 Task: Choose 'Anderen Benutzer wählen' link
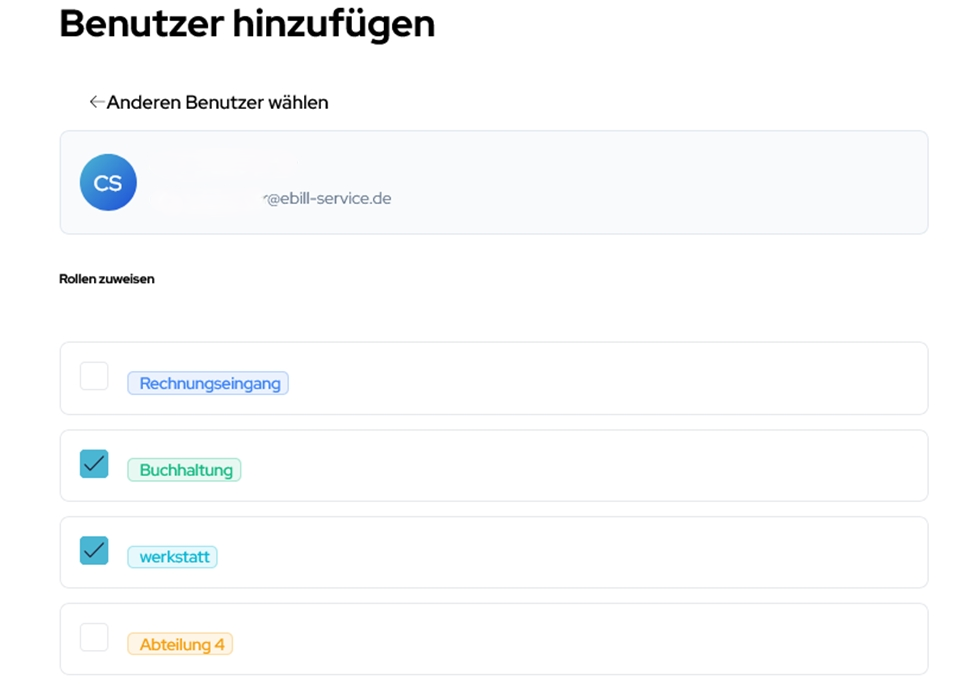pyautogui.click(x=217, y=102)
